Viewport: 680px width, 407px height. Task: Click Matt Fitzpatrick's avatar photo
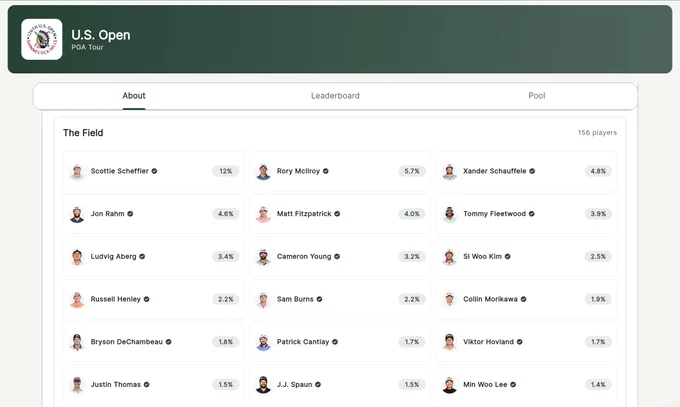click(263, 214)
